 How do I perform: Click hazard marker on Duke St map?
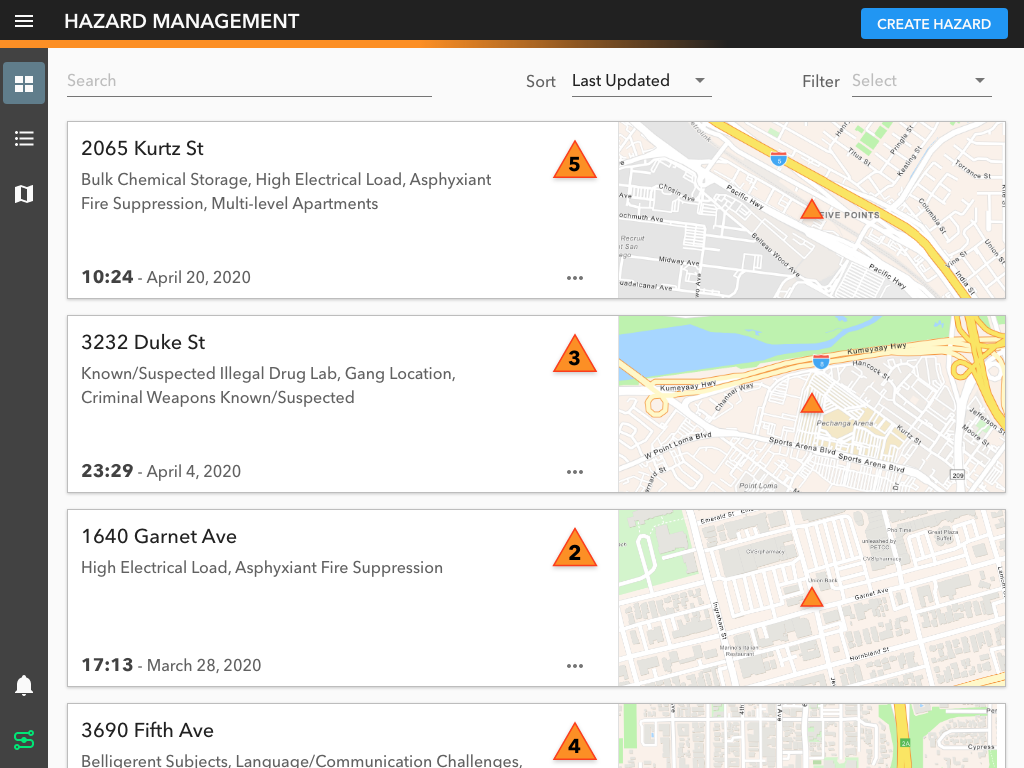click(812, 403)
